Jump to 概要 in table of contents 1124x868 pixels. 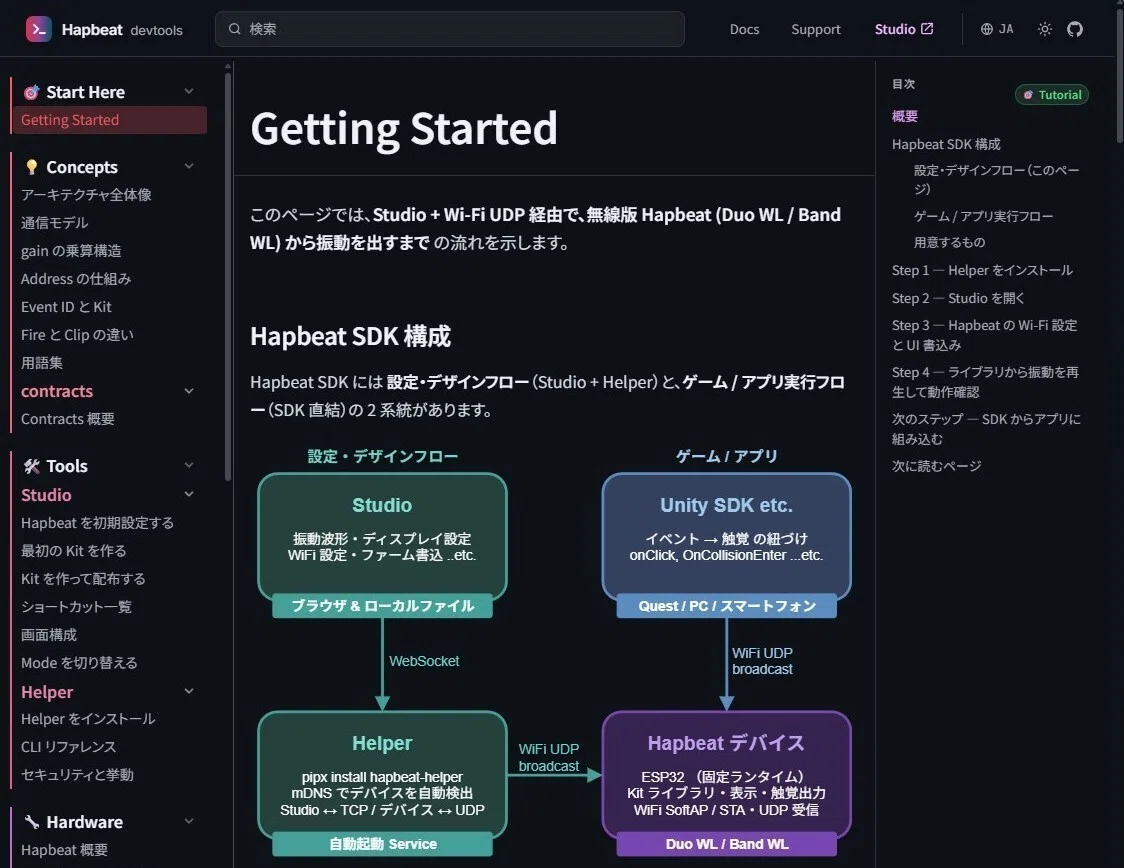[905, 116]
